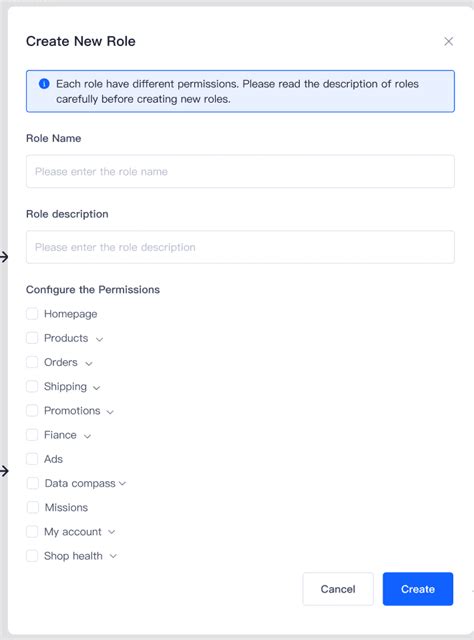Close the Create New Role dialog
Screen dimensions: 474x640
pos(448,41)
